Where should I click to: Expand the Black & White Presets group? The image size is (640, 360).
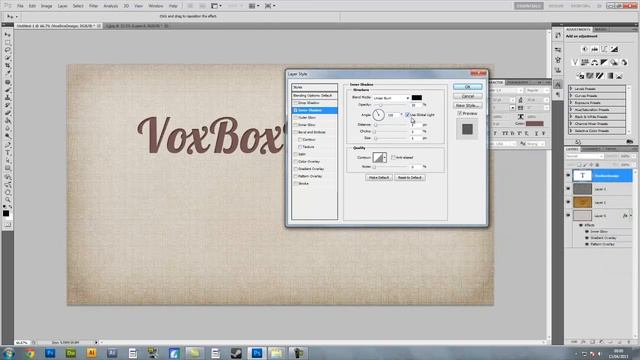point(571,117)
